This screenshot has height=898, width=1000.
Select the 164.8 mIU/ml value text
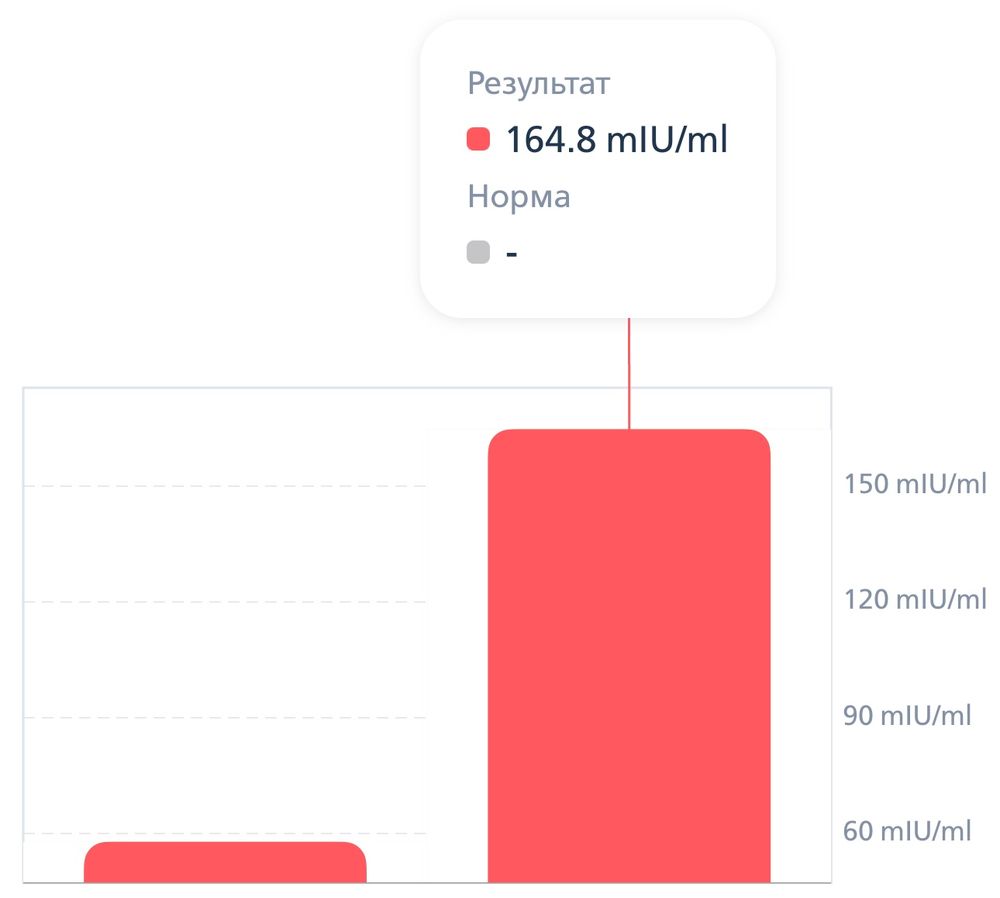pos(616,139)
